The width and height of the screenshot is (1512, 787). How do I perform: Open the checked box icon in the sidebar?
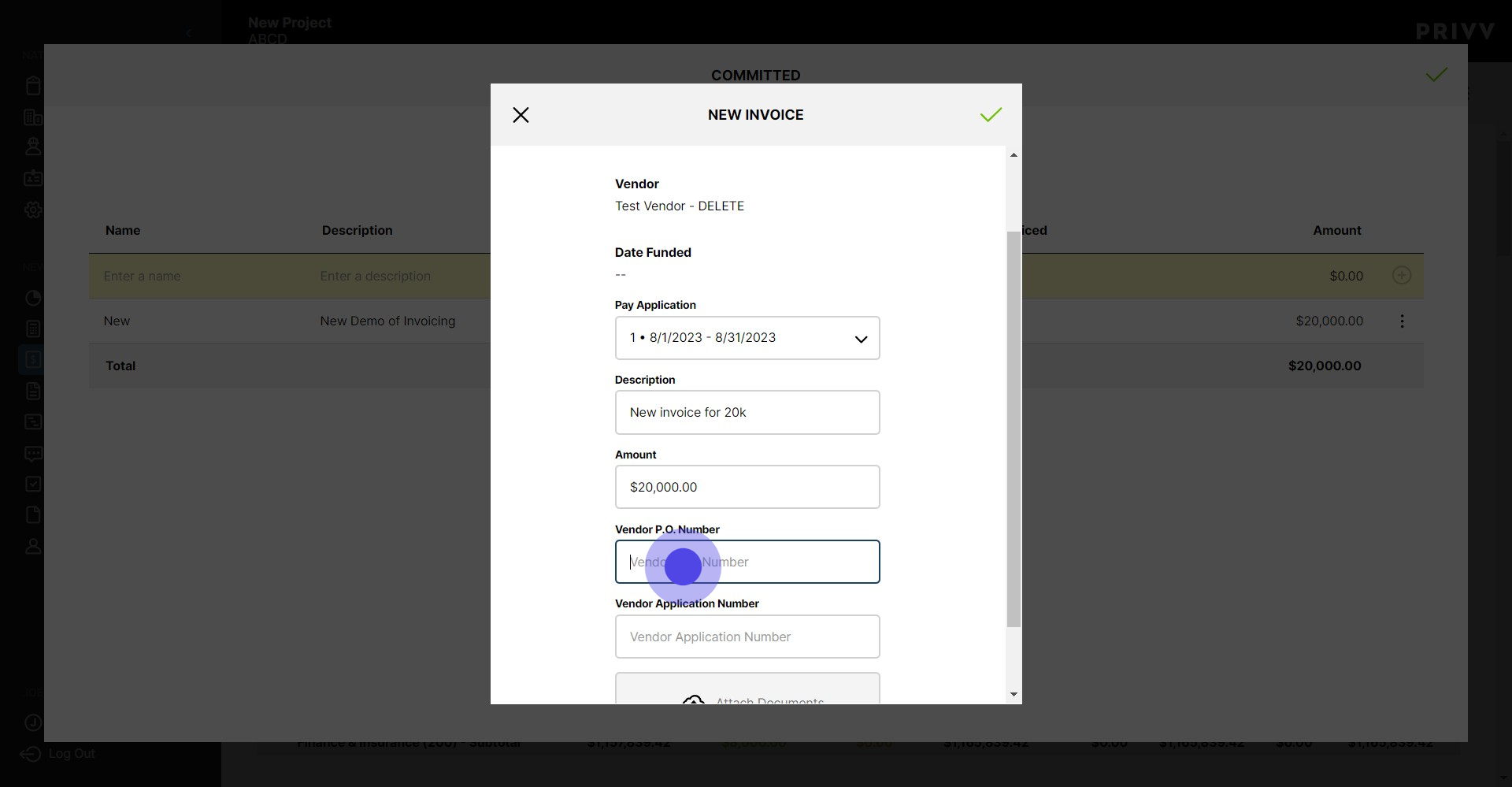33,484
